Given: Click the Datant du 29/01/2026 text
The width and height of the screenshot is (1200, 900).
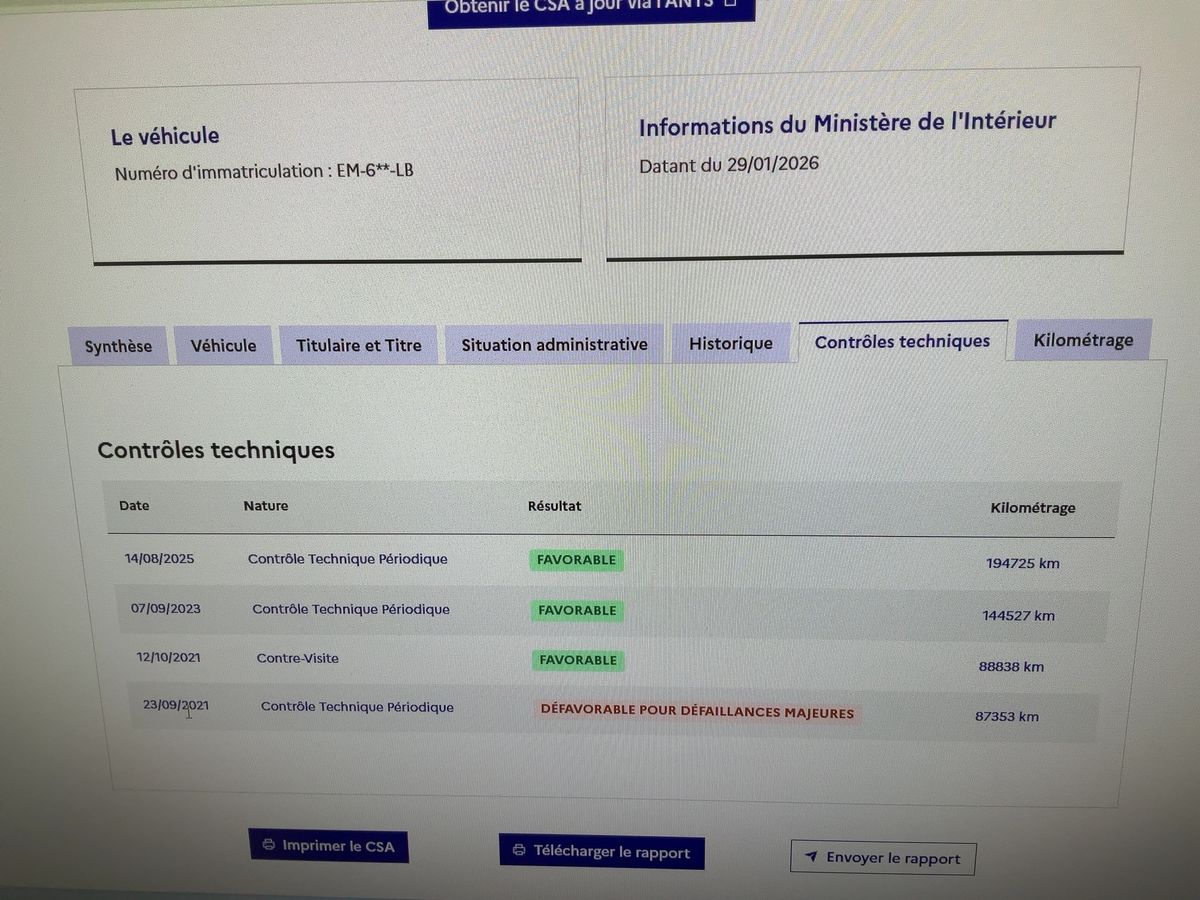Looking at the screenshot, I should 729,164.
